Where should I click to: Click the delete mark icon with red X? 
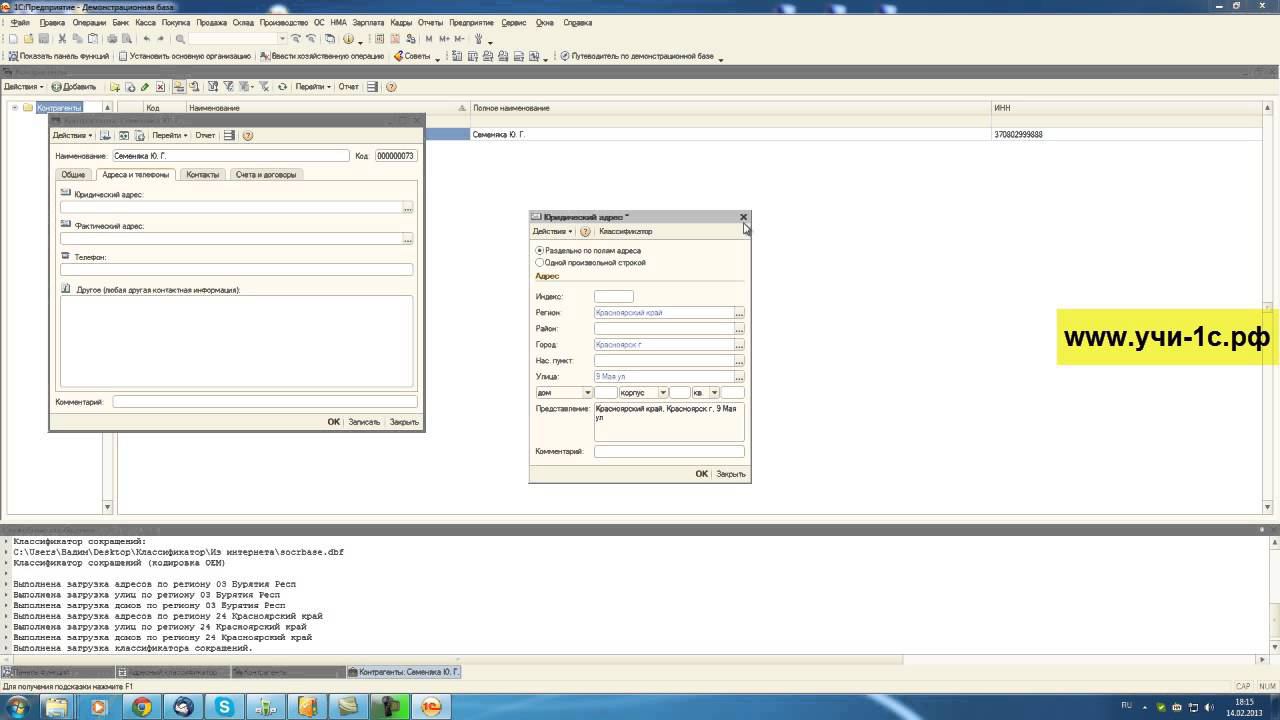click(x=160, y=87)
